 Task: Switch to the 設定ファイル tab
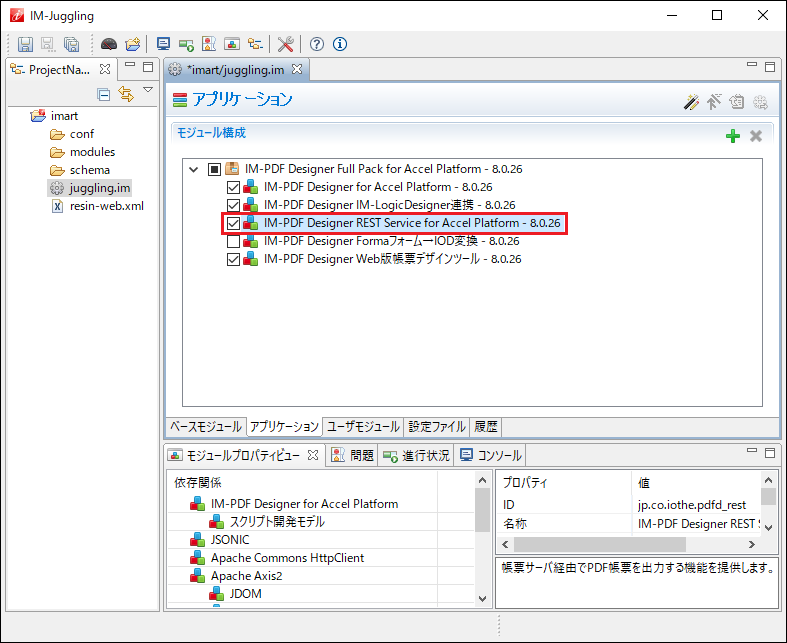click(x=437, y=427)
